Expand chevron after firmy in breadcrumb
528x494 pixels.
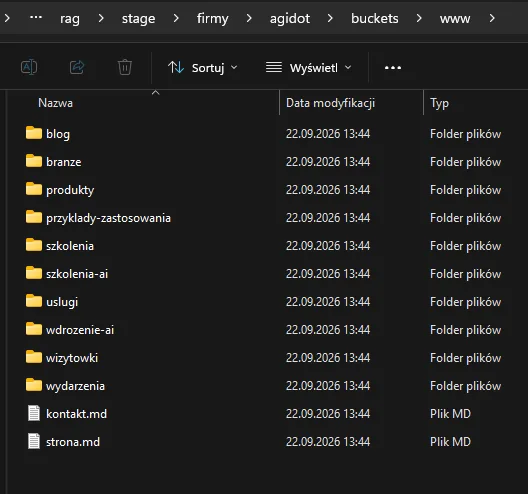tap(249, 18)
